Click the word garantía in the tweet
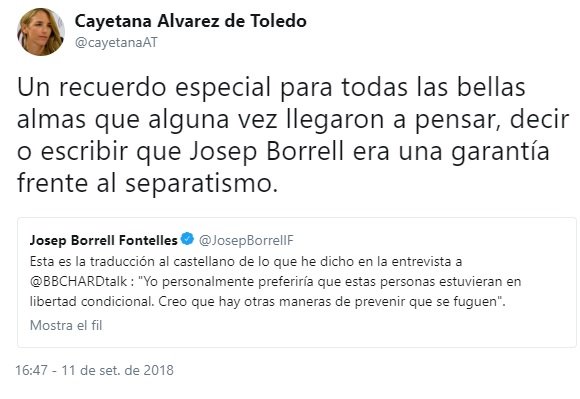This screenshot has width=580, height=399. tap(500, 152)
